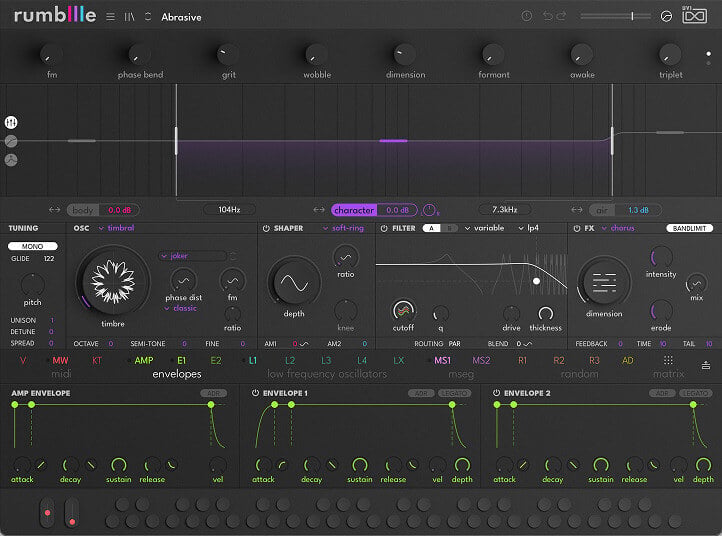Image resolution: width=722 pixels, height=536 pixels.
Task: Click the purple clock icon beside character
Action: click(x=430, y=210)
